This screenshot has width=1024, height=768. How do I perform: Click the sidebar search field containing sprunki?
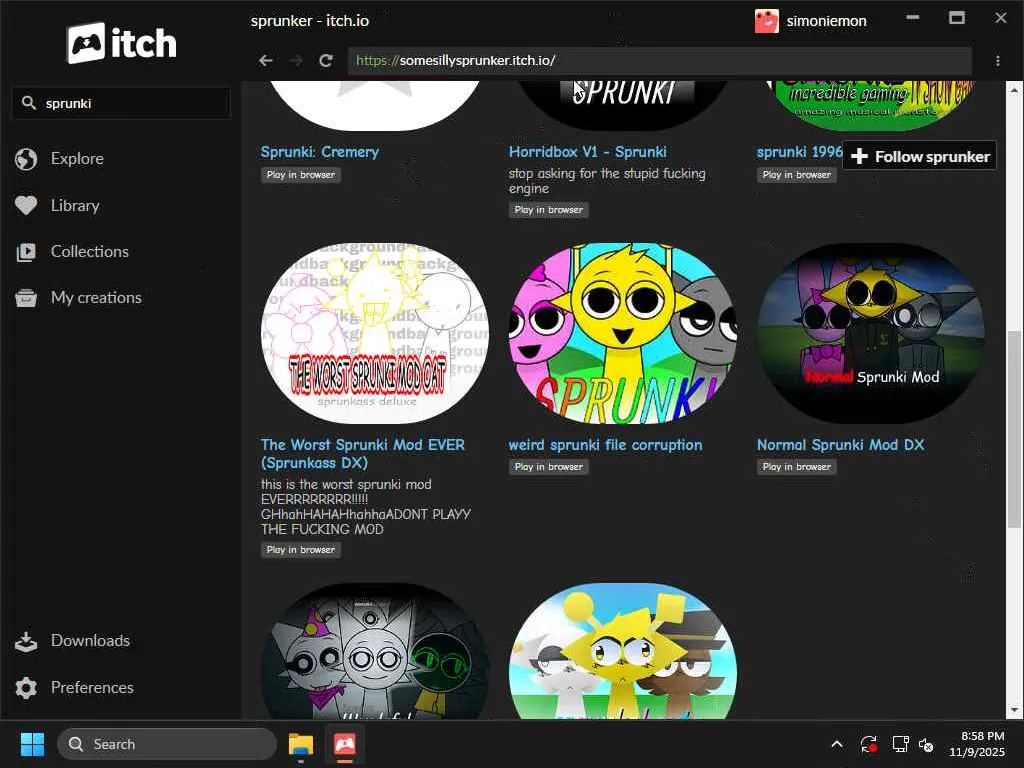(121, 103)
